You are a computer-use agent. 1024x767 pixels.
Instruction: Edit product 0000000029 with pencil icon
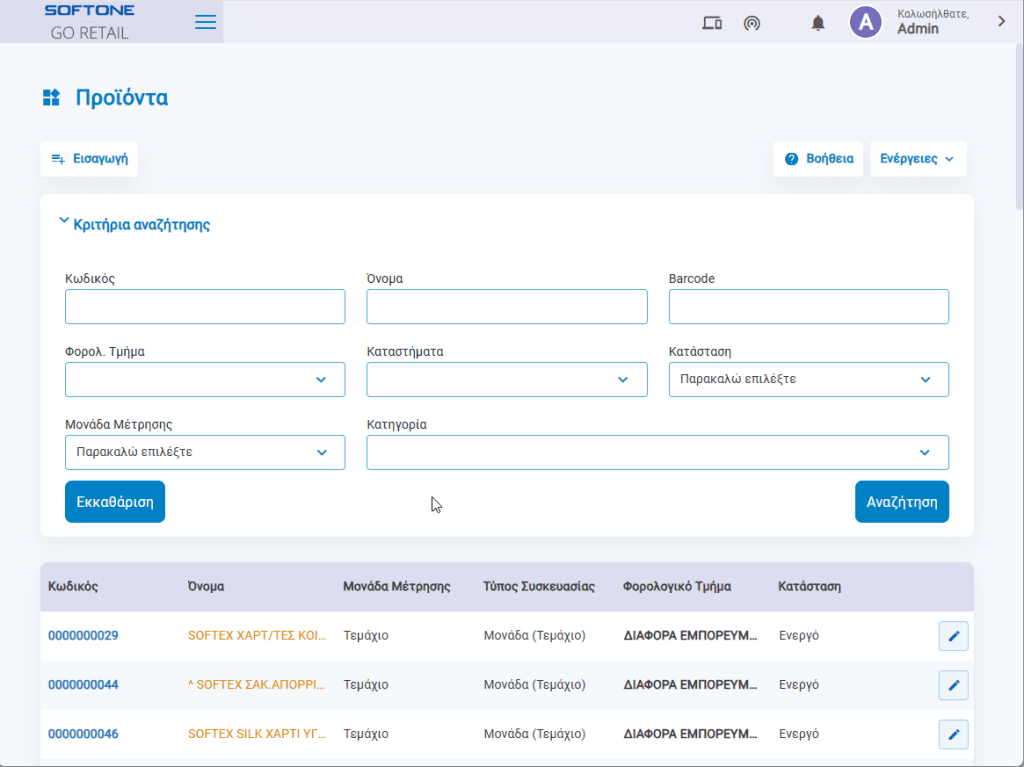[x=953, y=636]
